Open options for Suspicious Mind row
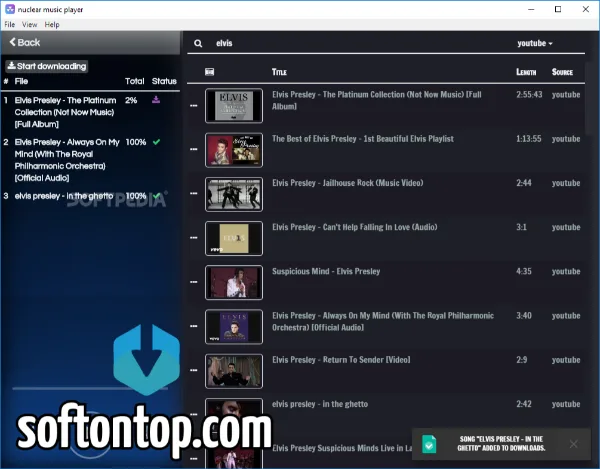600x469 pixels. click(194, 282)
